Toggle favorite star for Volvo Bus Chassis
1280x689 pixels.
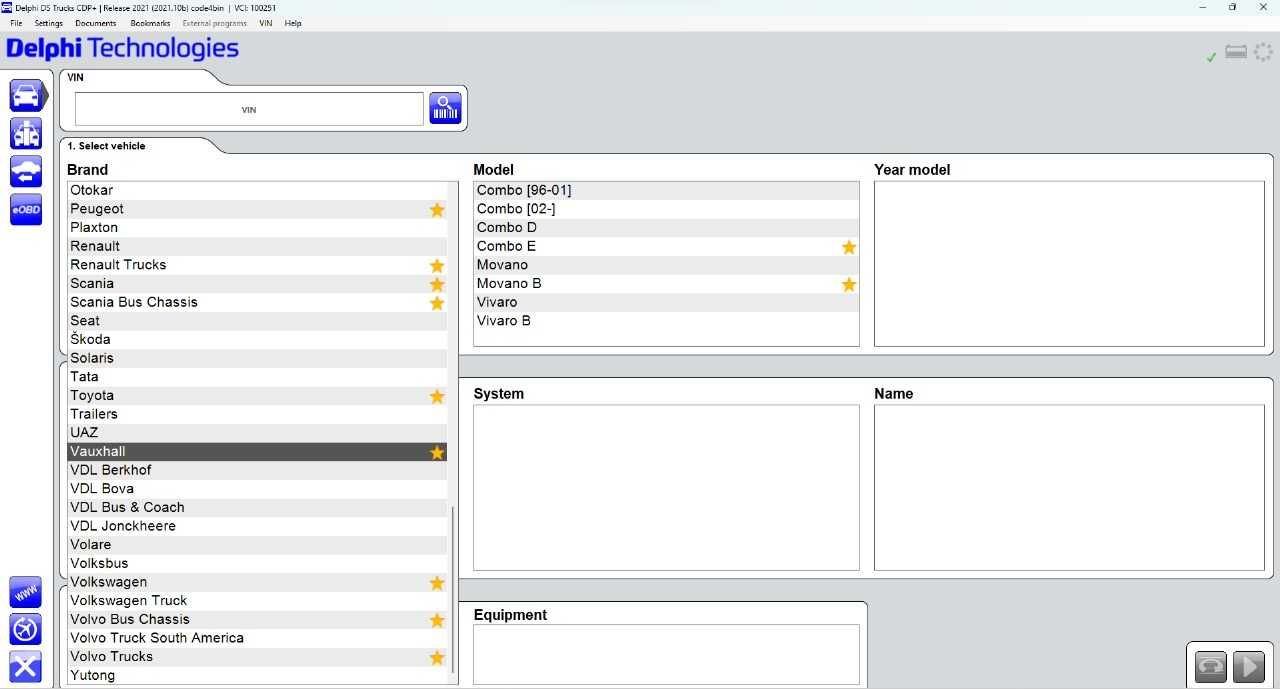click(437, 621)
